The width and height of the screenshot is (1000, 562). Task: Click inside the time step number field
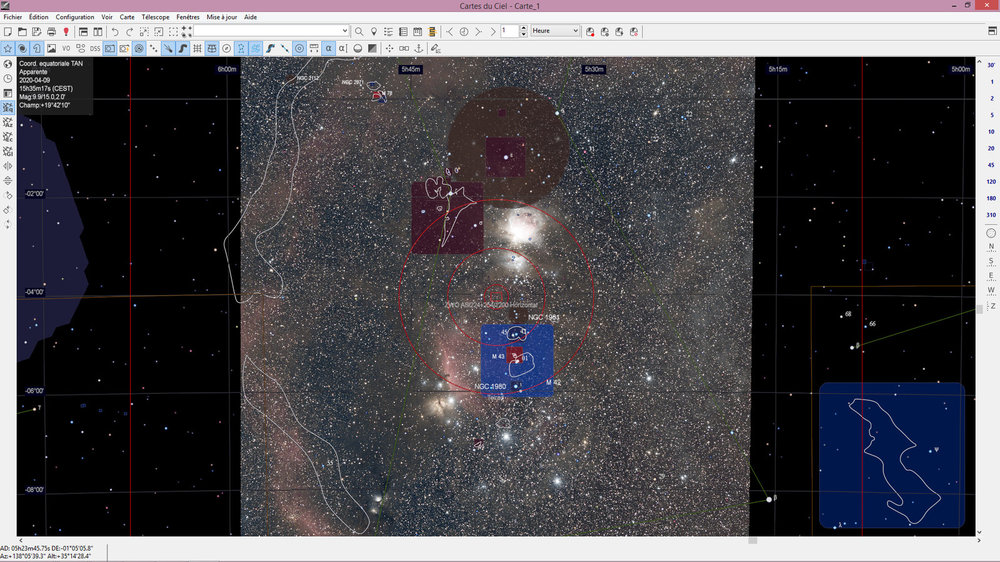pos(510,31)
